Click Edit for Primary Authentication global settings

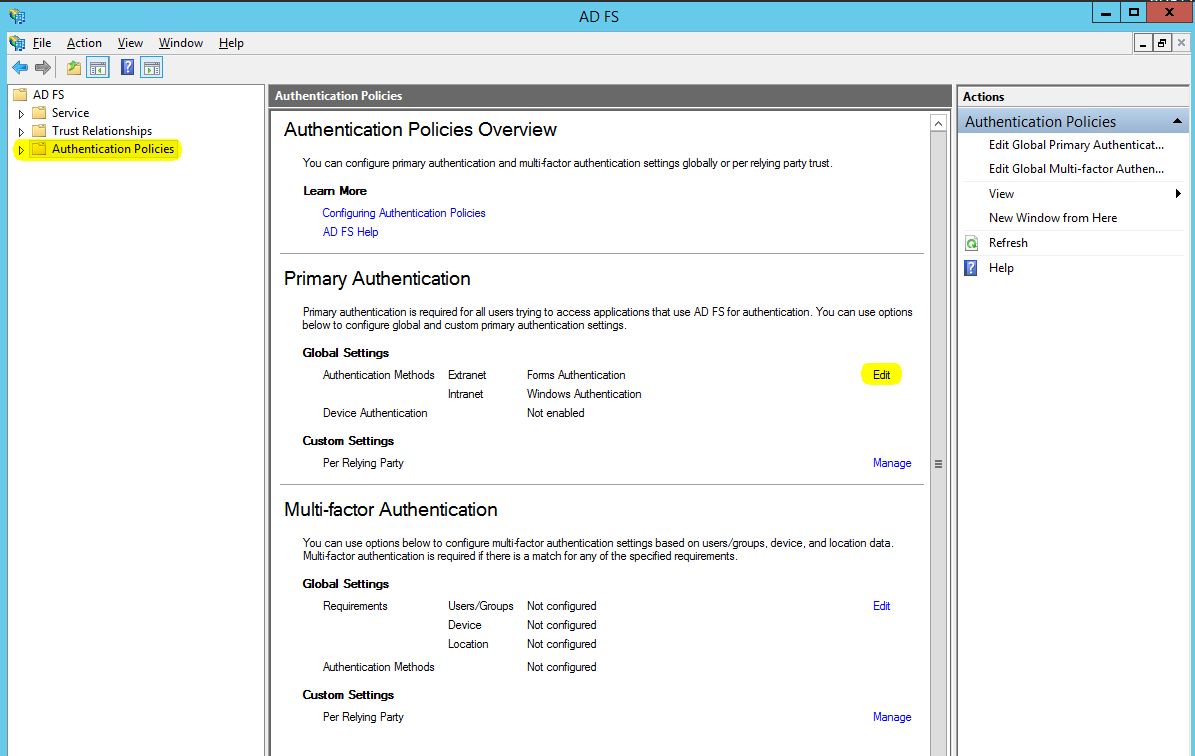882,375
